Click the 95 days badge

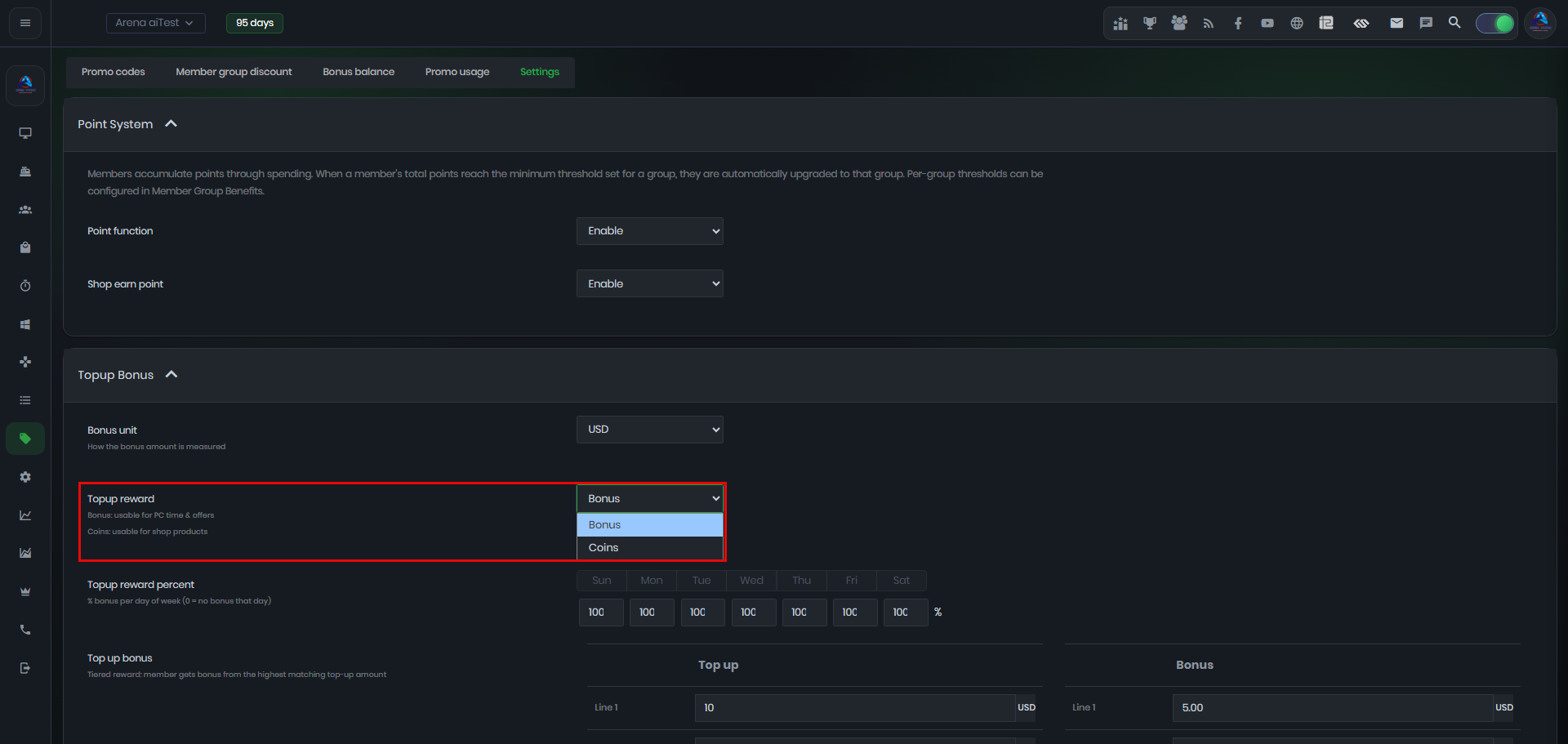tap(255, 23)
